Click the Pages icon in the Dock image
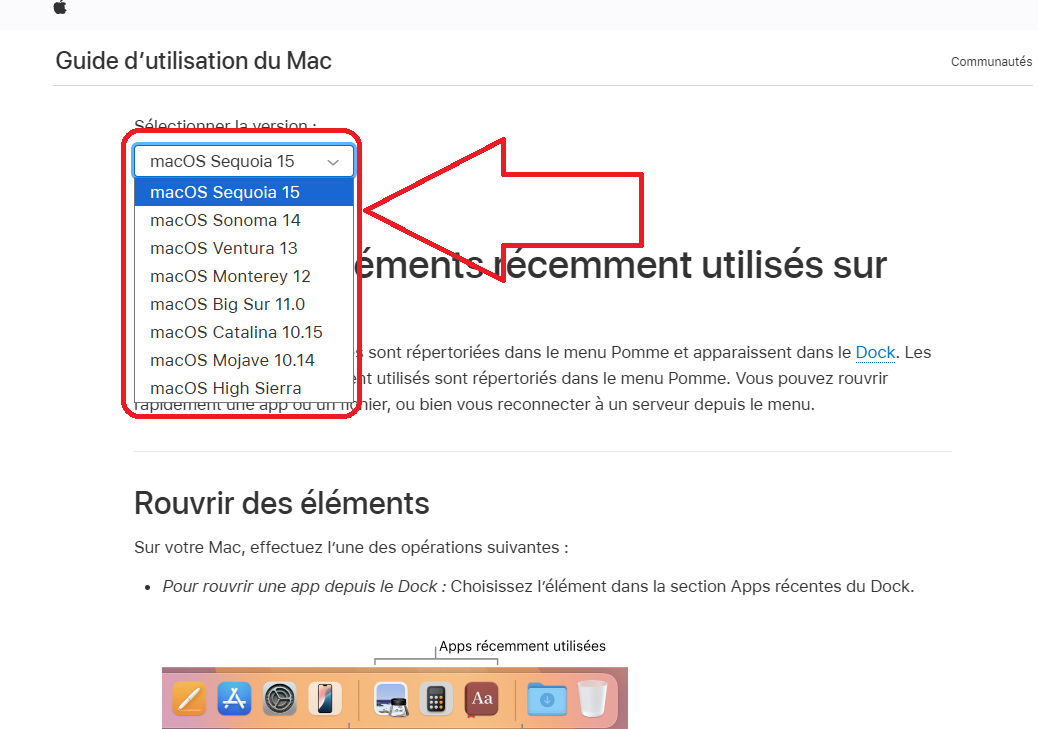Viewport: 1038px width, 729px height. point(189,699)
